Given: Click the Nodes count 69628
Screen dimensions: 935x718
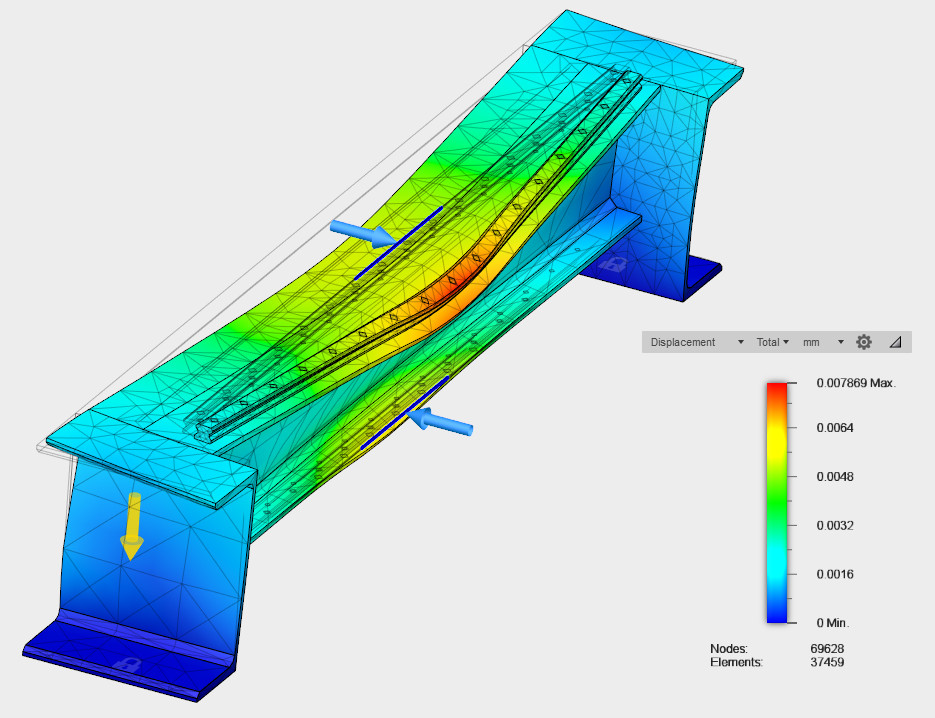Looking at the screenshot, I should [x=827, y=648].
